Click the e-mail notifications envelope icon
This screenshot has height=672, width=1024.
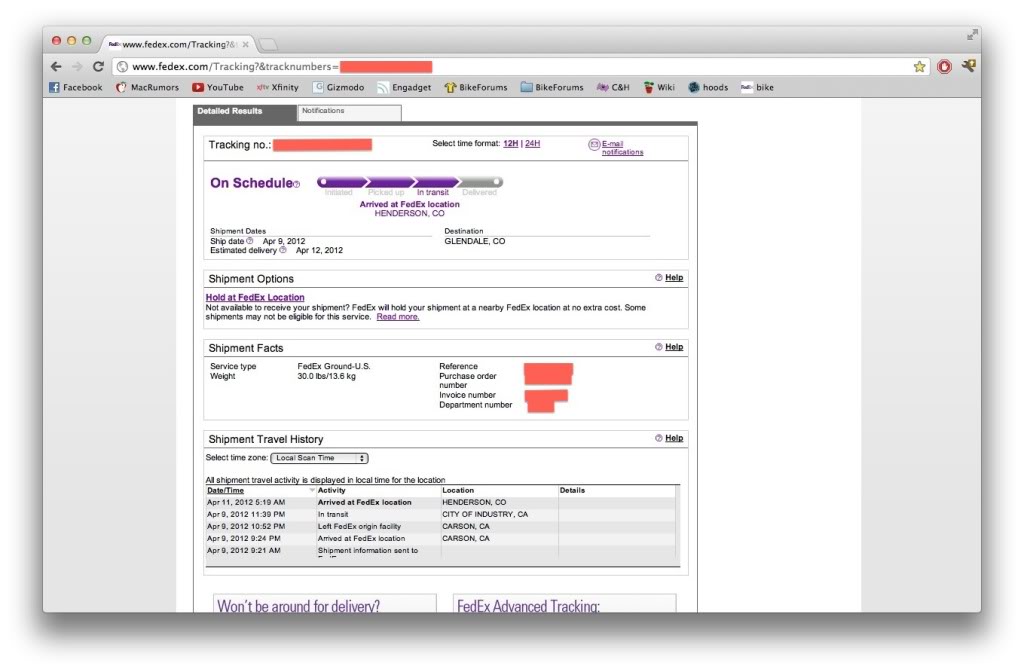[x=594, y=144]
